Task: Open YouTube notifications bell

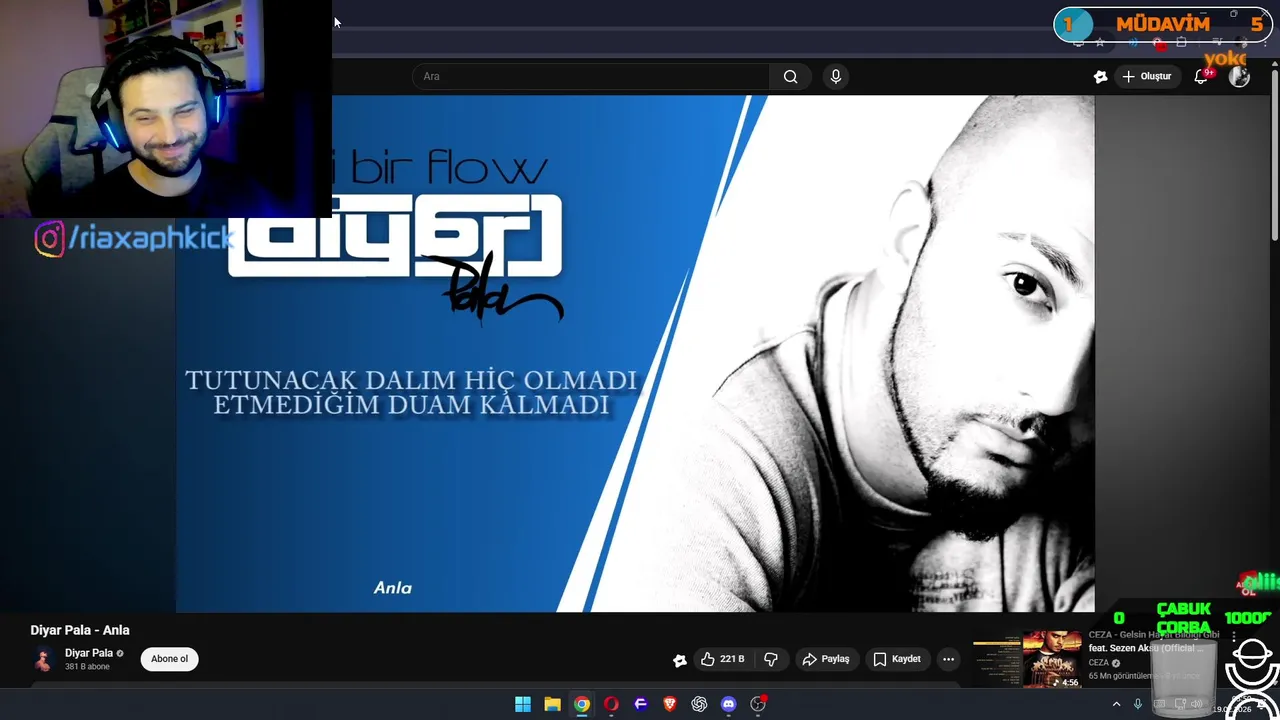Action: click(x=1201, y=77)
